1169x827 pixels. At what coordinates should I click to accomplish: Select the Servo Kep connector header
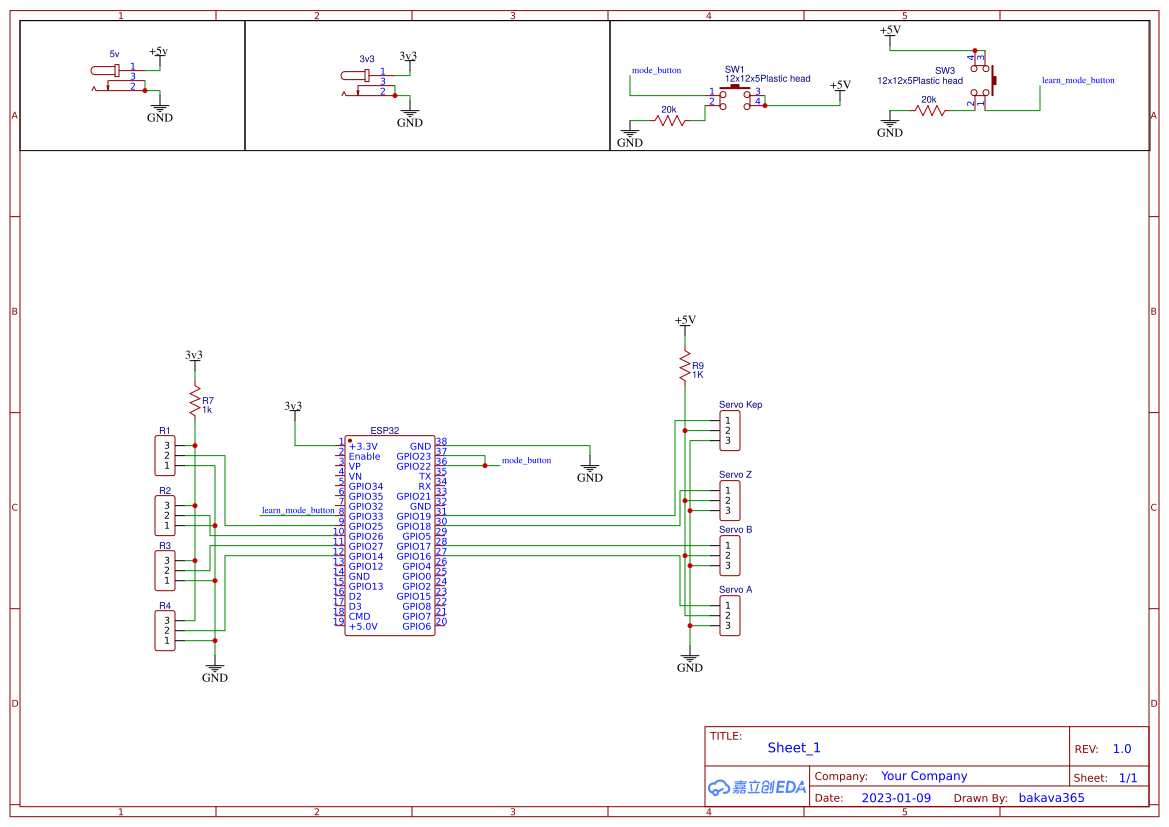[728, 428]
